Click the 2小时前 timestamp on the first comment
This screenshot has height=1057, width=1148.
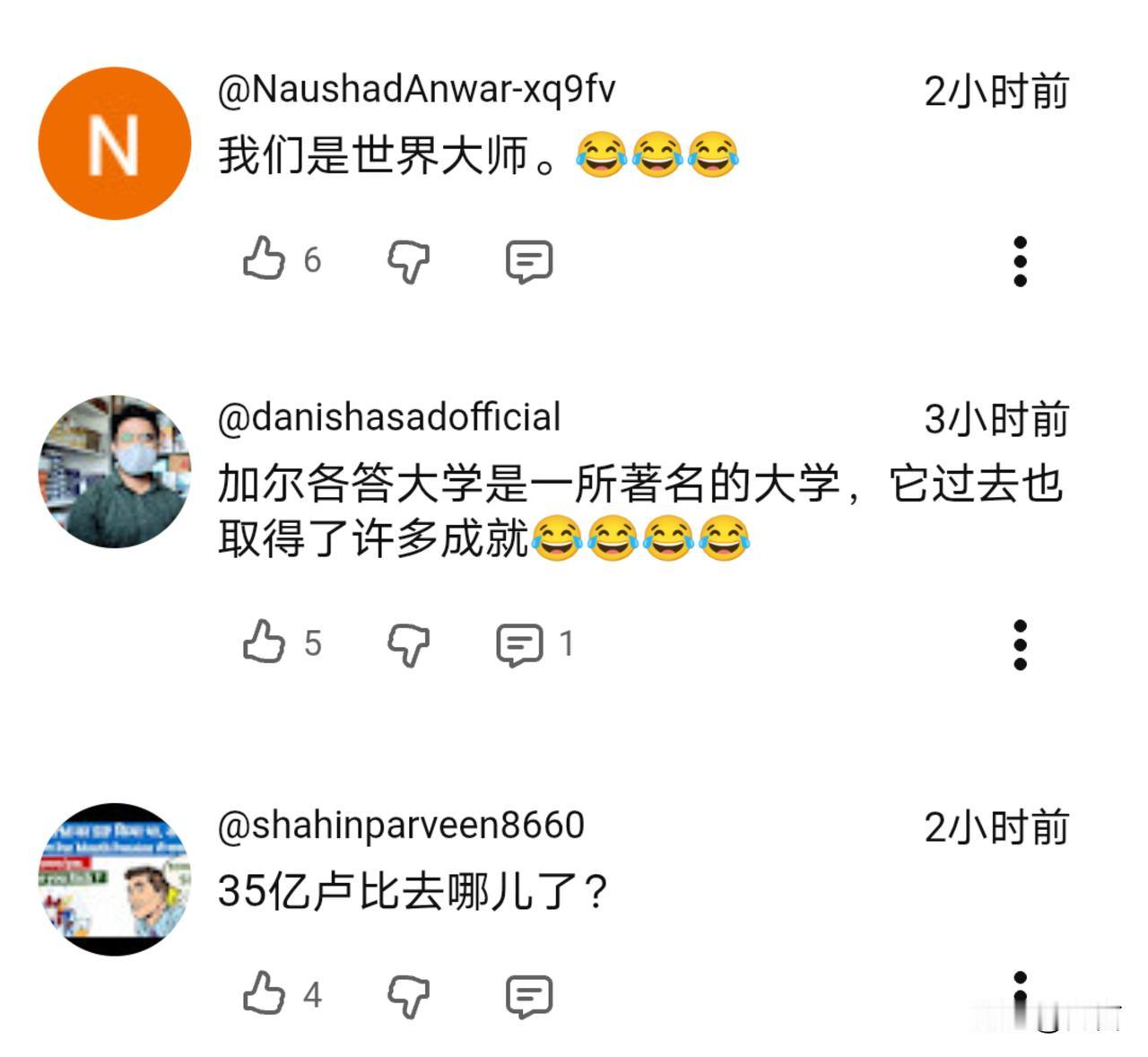coord(996,92)
